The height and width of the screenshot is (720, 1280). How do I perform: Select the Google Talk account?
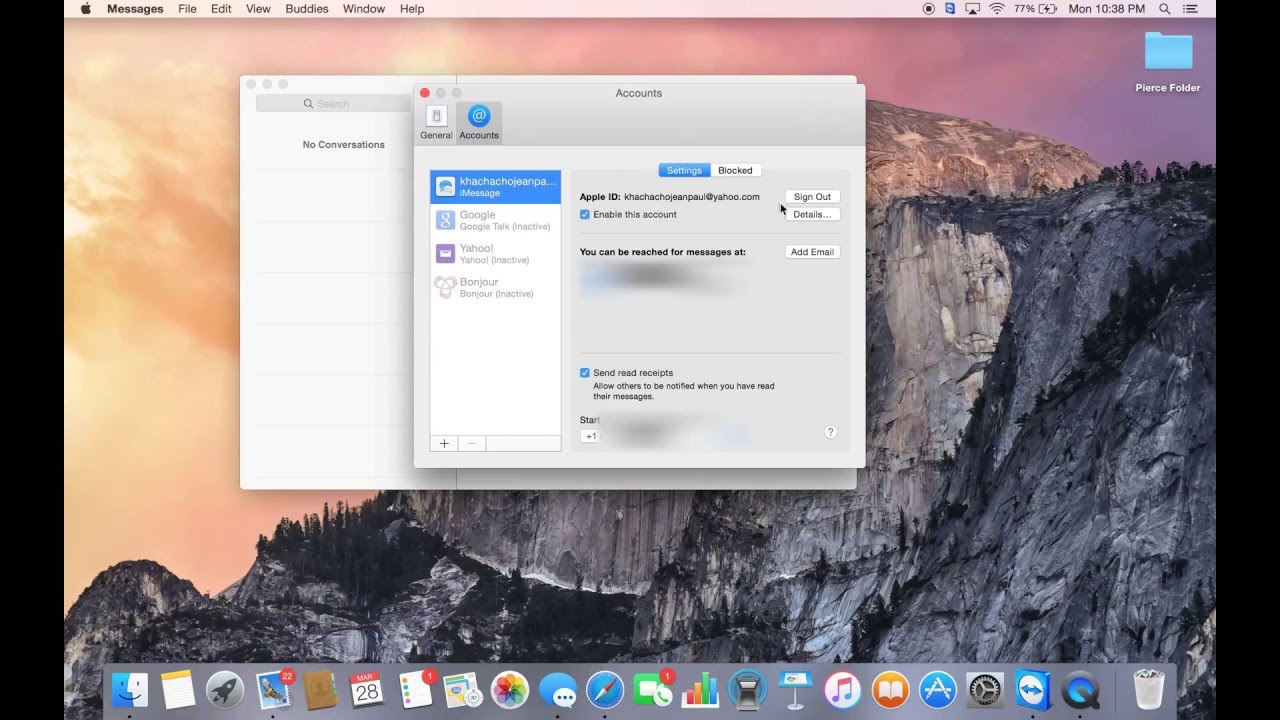pyautogui.click(x=495, y=220)
